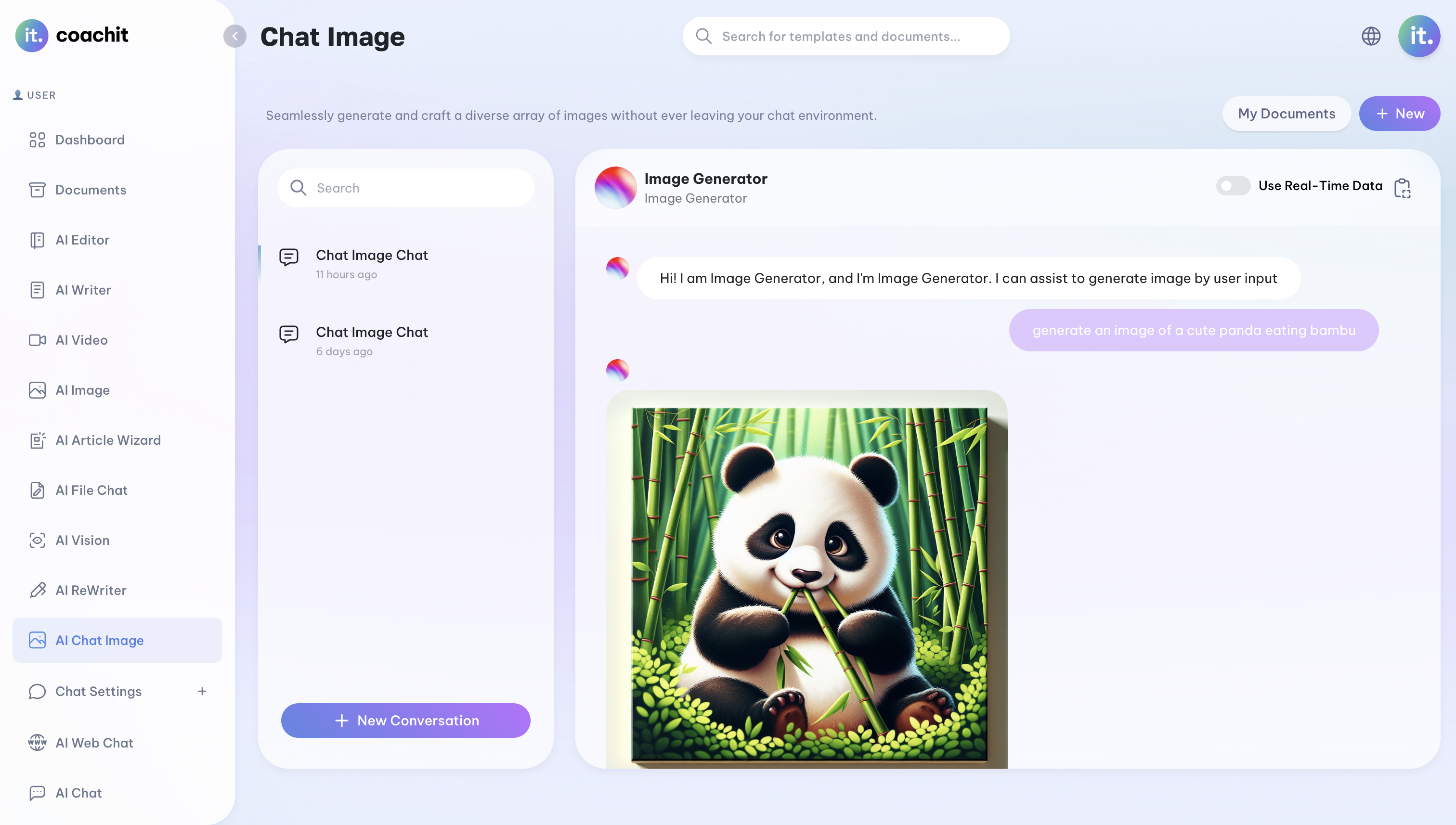Focus the templates and documents search field
This screenshot has height=825, width=1456.
(845, 36)
